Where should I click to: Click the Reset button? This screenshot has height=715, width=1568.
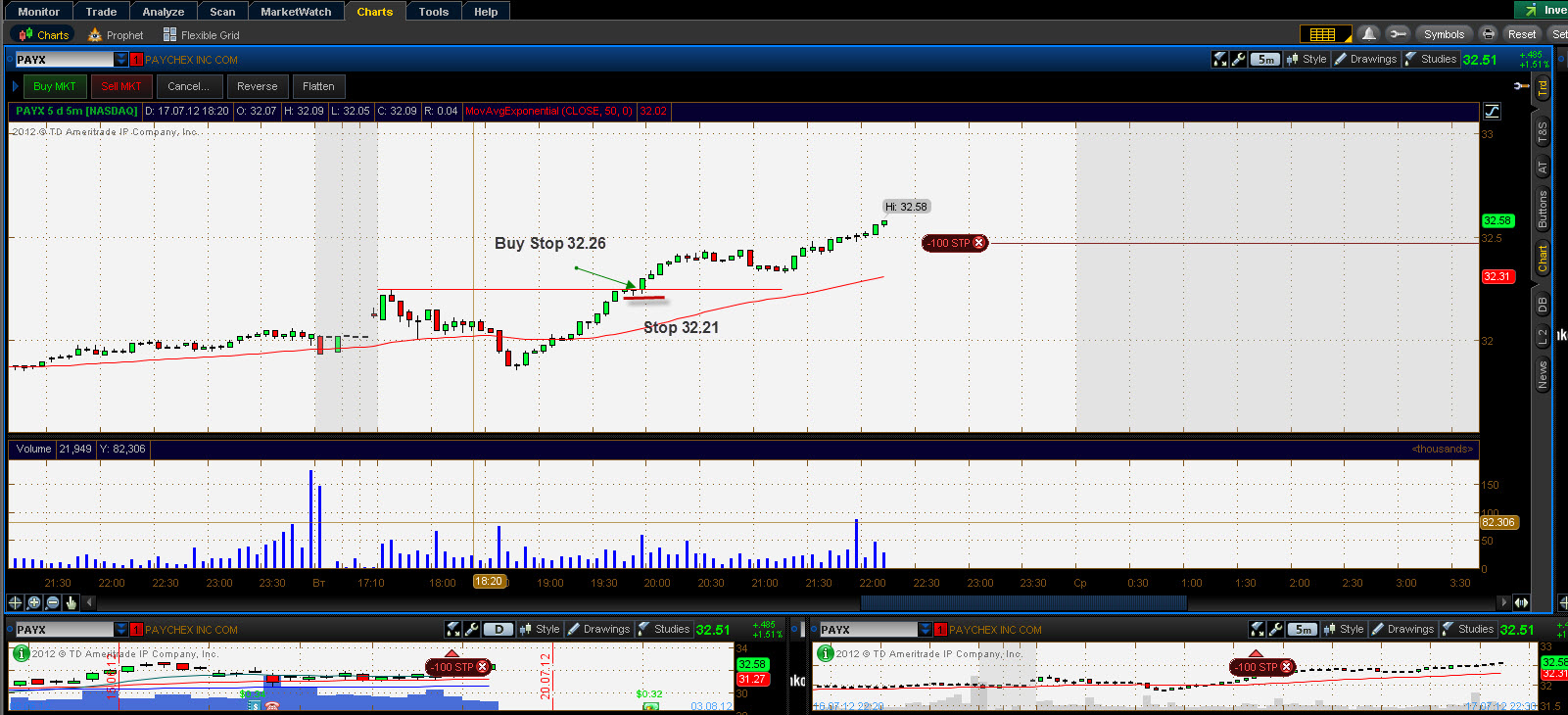1522,34
